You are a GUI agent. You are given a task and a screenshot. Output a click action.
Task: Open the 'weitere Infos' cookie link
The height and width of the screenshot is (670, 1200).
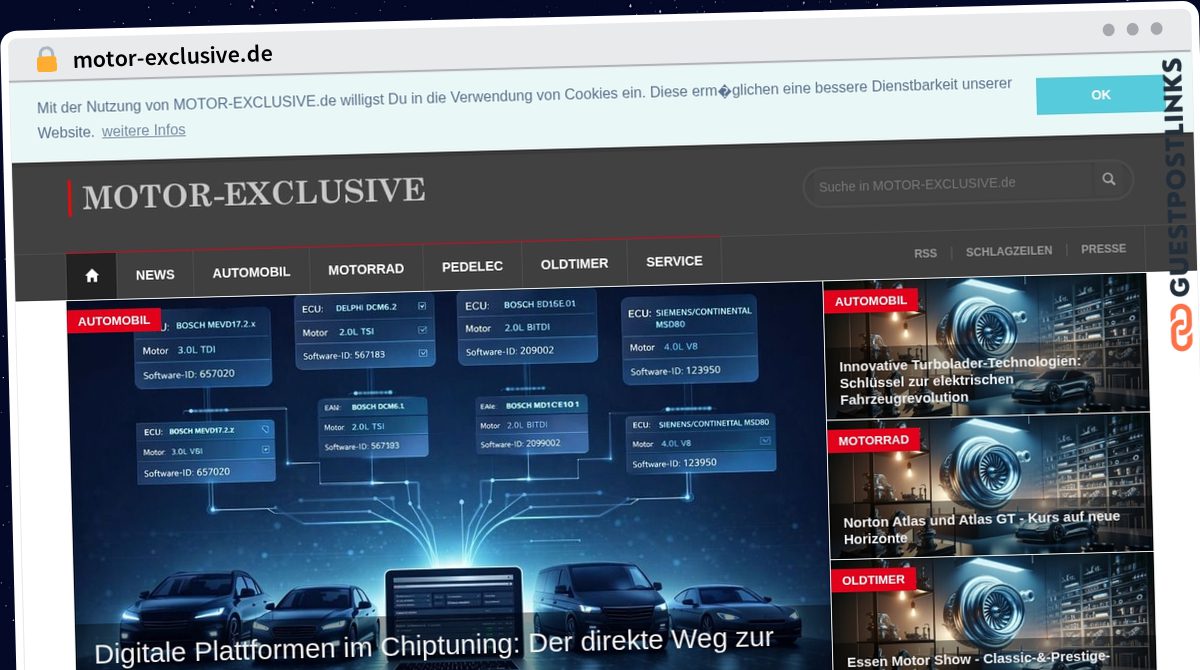tap(143, 131)
